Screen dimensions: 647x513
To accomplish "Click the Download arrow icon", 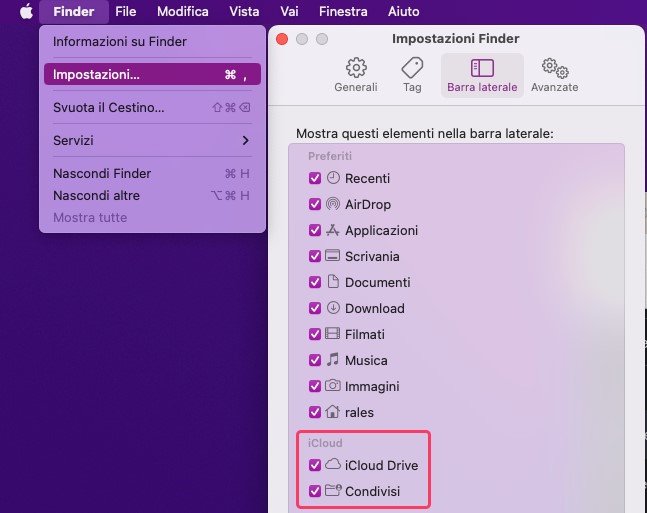I will pyautogui.click(x=333, y=307).
